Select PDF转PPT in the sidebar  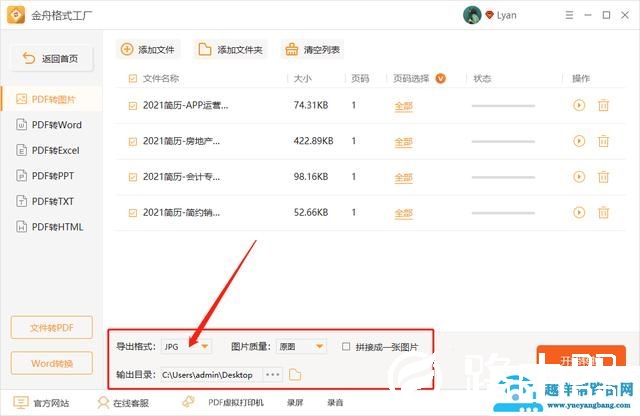click(x=51, y=176)
